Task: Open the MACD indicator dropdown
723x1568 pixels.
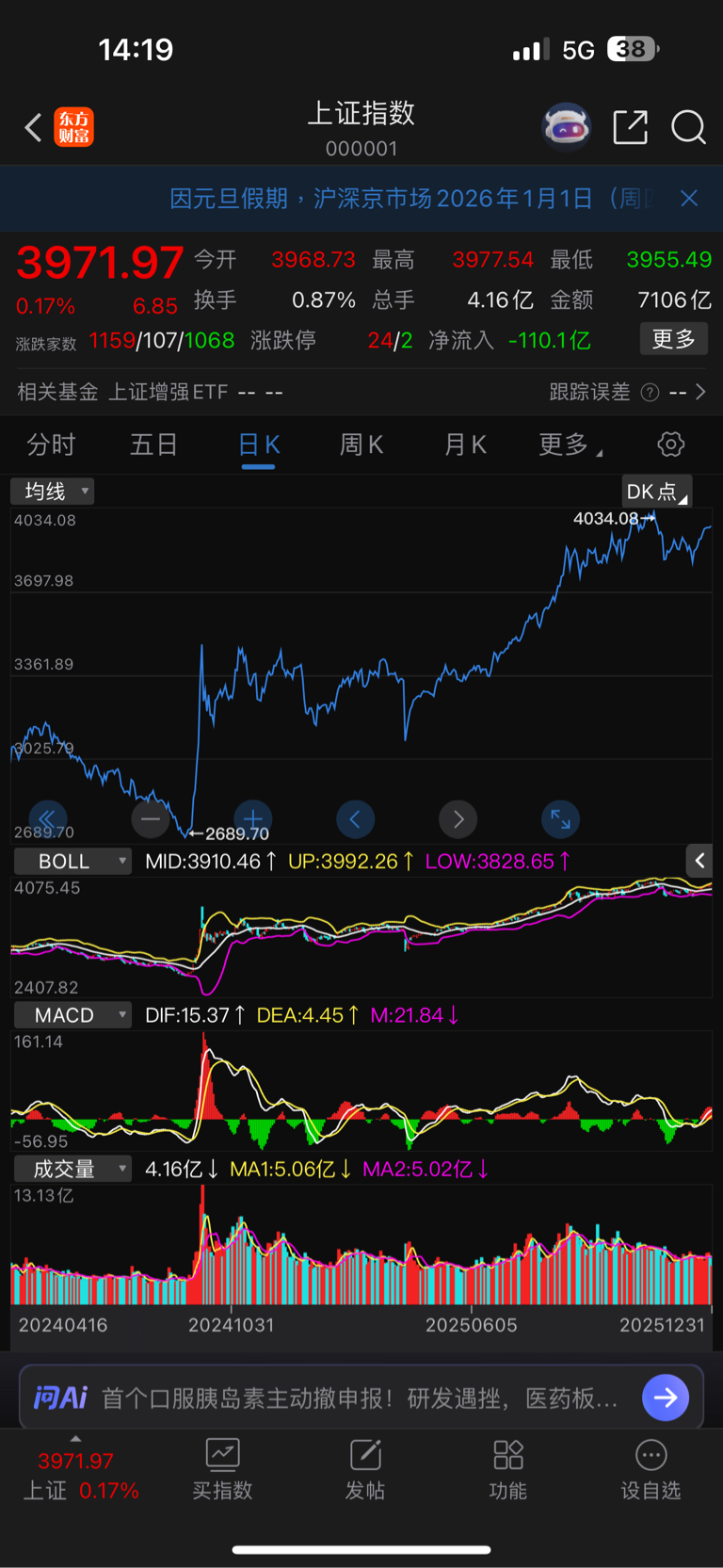Action: tap(72, 1015)
